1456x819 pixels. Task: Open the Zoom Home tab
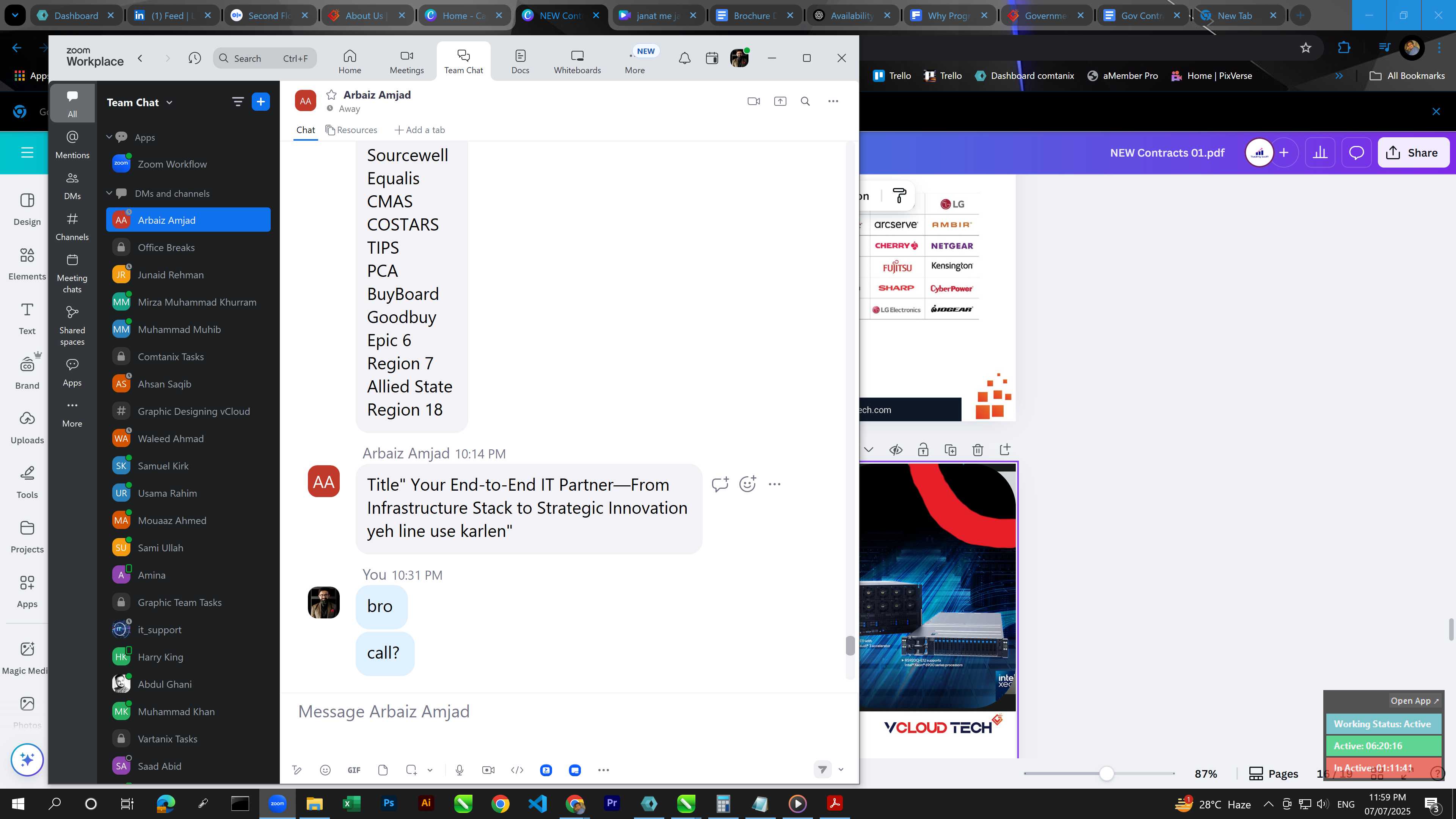pos(349,61)
